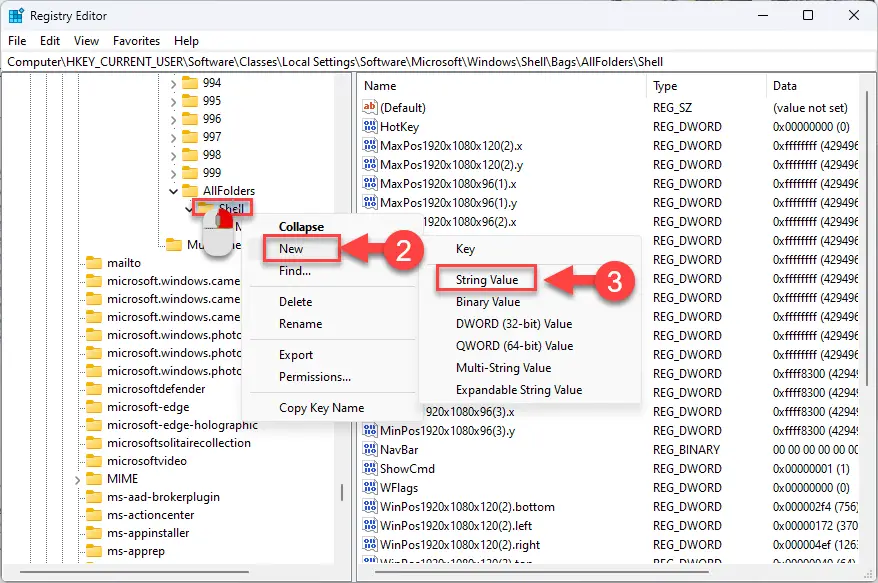878x583 pixels.
Task: Expand the 999 key chevron
Action: click(x=173, y=173)
